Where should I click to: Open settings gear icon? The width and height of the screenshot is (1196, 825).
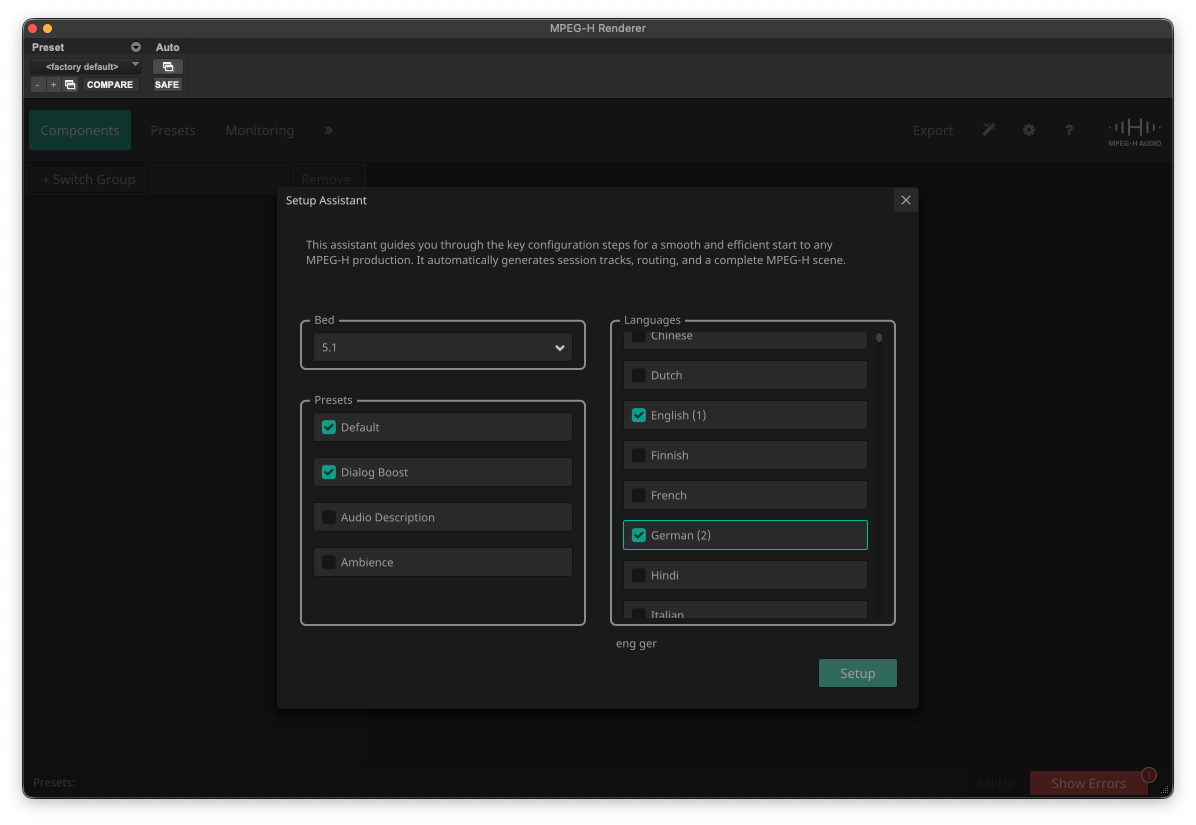click(1029, 130)
